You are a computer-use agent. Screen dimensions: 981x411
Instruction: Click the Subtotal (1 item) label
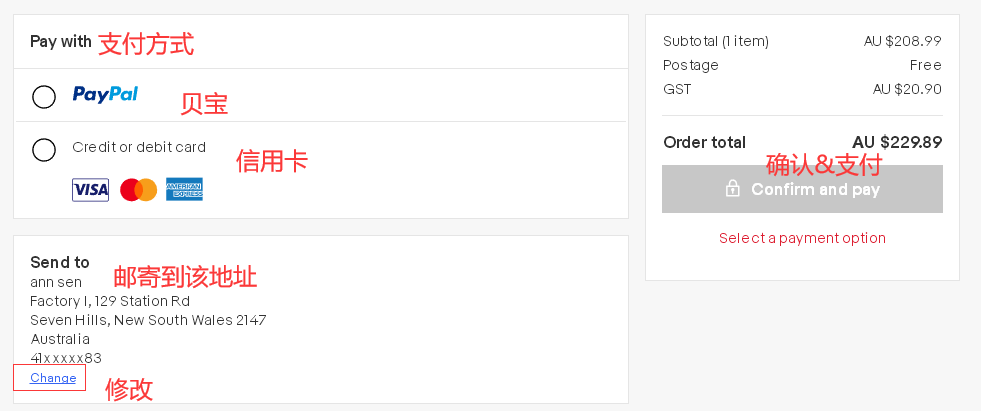[716, 41]
